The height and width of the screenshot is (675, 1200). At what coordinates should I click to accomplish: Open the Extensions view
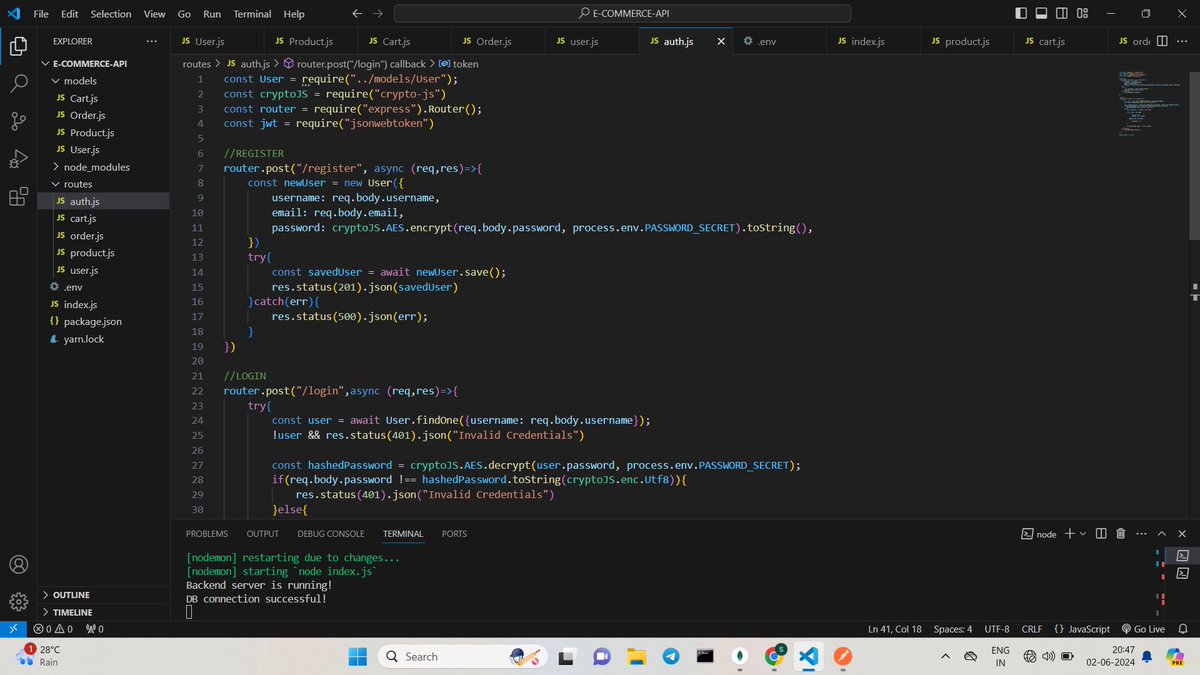tap(18, 196)
